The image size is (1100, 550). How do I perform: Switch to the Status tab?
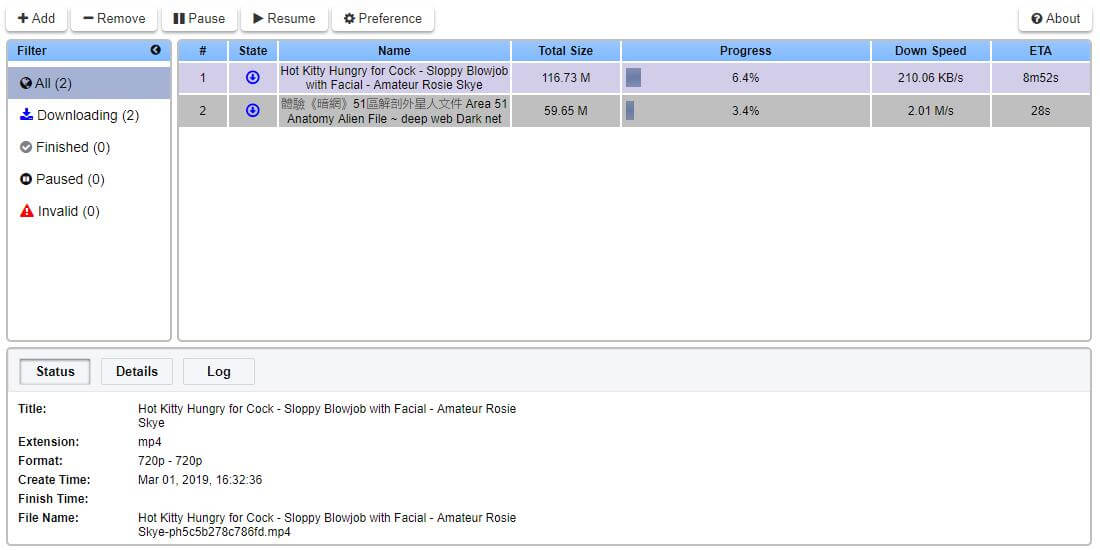point(55,372)
